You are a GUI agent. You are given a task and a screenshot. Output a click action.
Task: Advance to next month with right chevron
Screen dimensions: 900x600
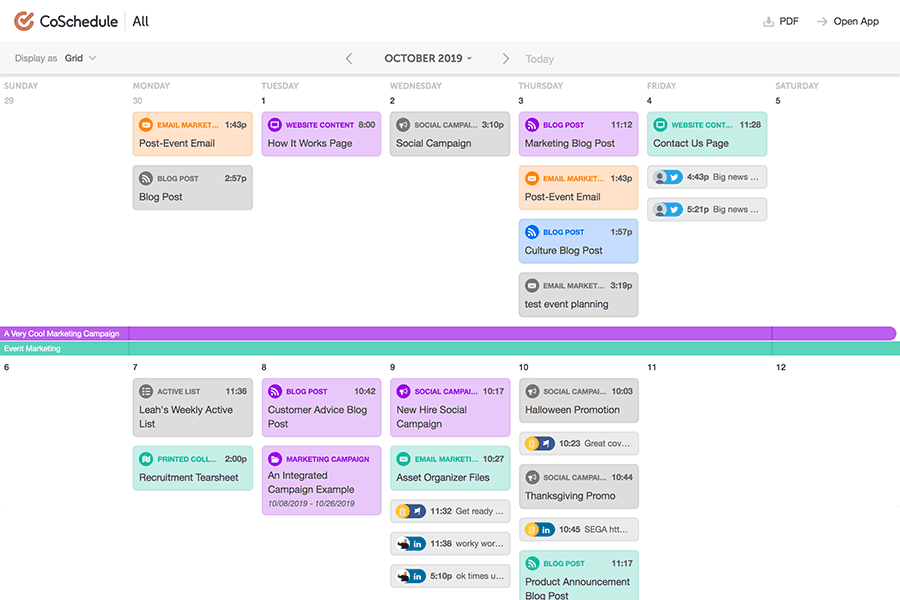pyautogui.click(x=506, y=58)
